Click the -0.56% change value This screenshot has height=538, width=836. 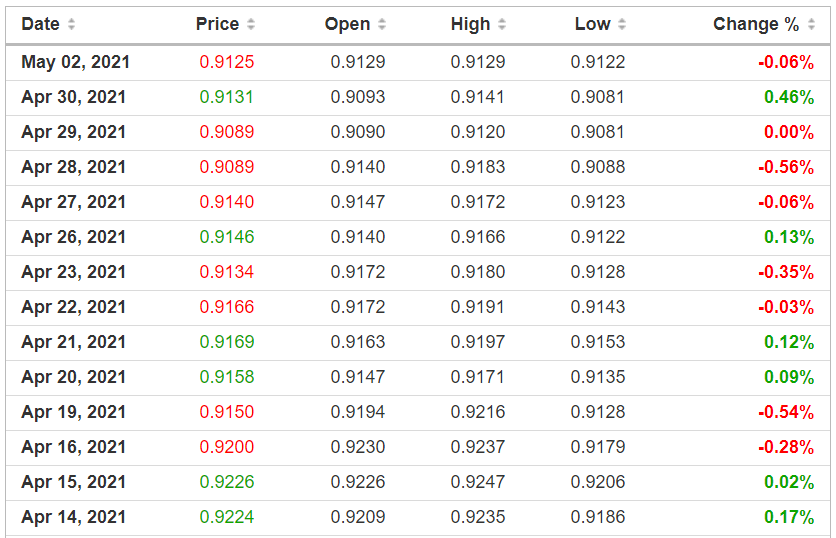[785, 167]
